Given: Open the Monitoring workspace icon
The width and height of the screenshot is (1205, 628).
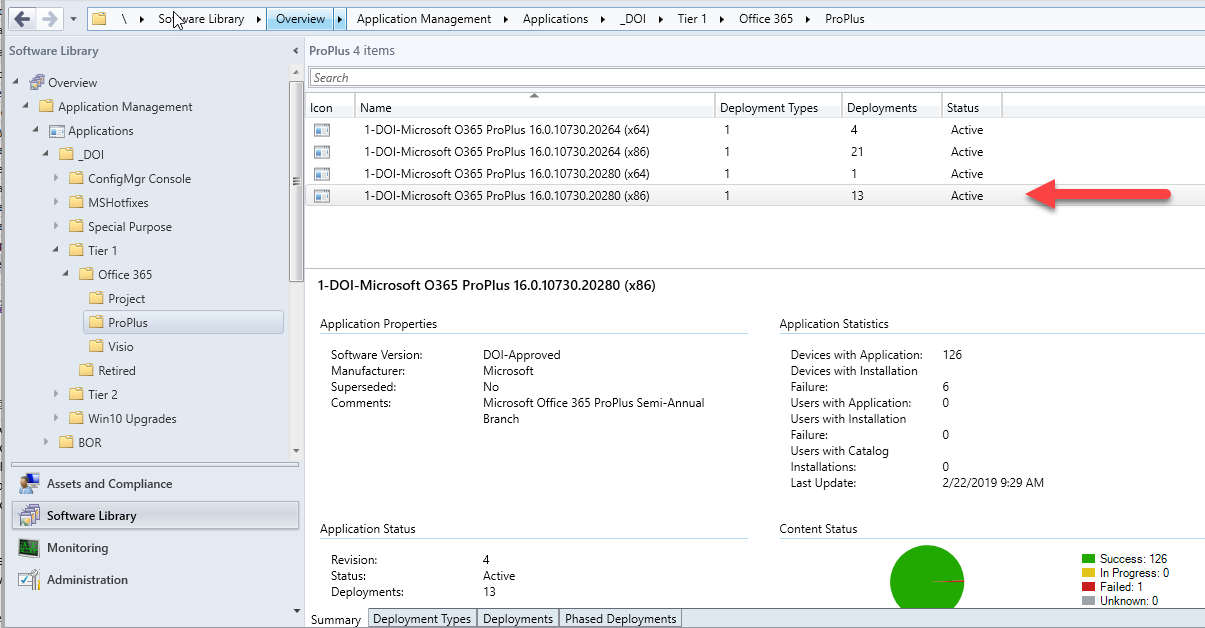Looking at the screenshot, I should tap(29, 548).
